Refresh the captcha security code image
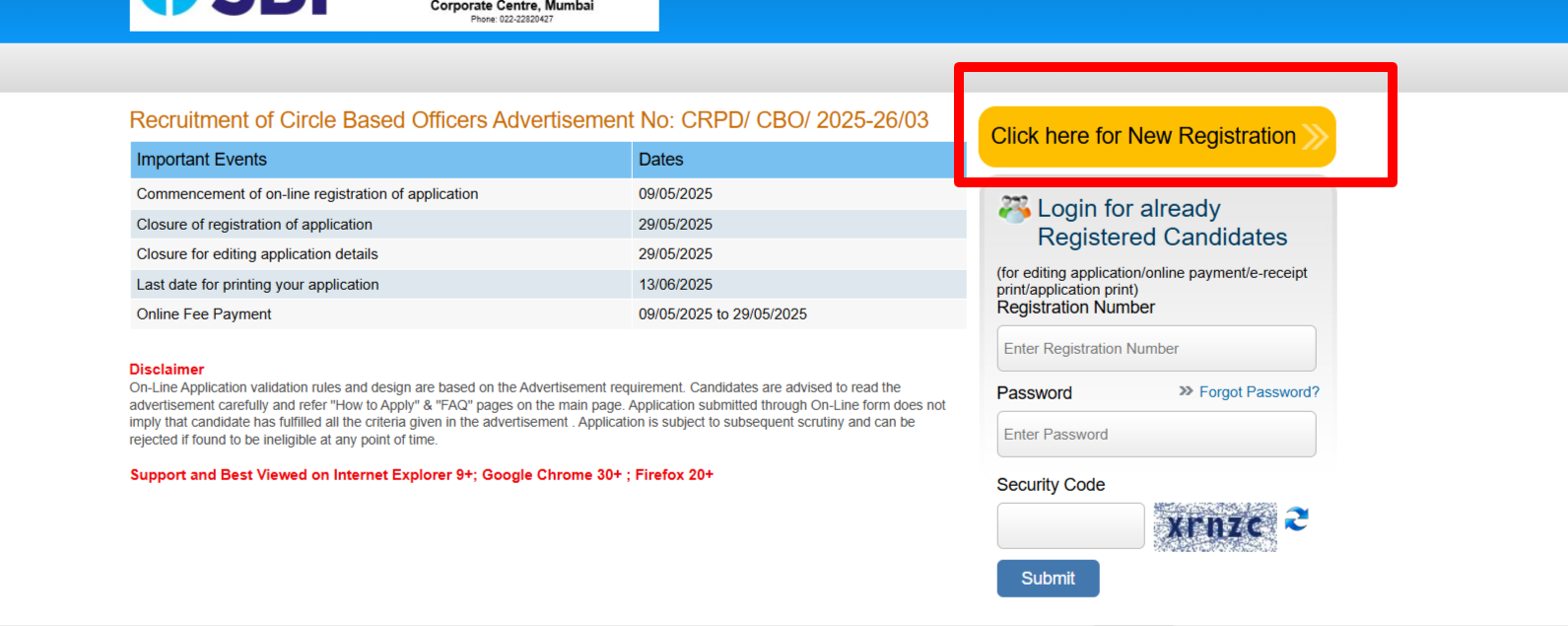The width and height of the screenshot is (1568, 626). (x=1297, y=520)
